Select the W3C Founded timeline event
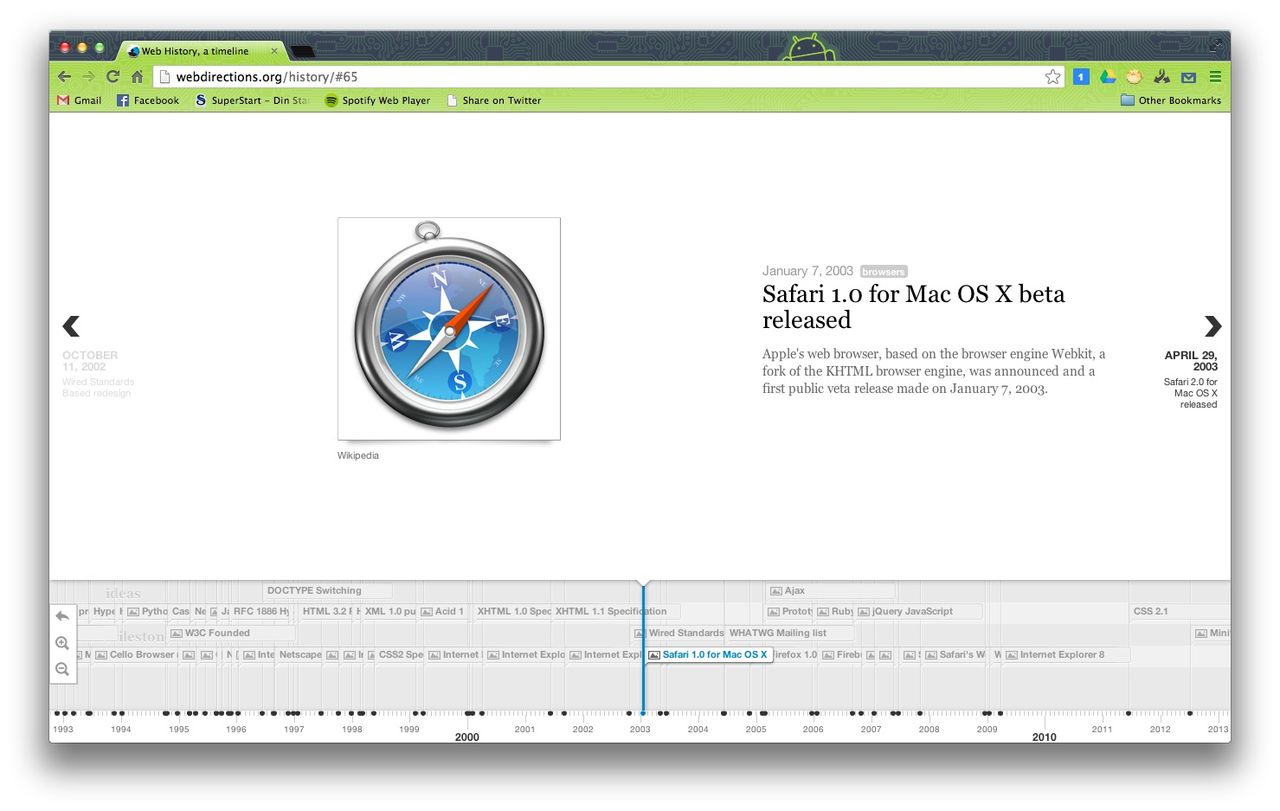Image resolution: width=1280 pixels, height=811 pixels. 217,633
